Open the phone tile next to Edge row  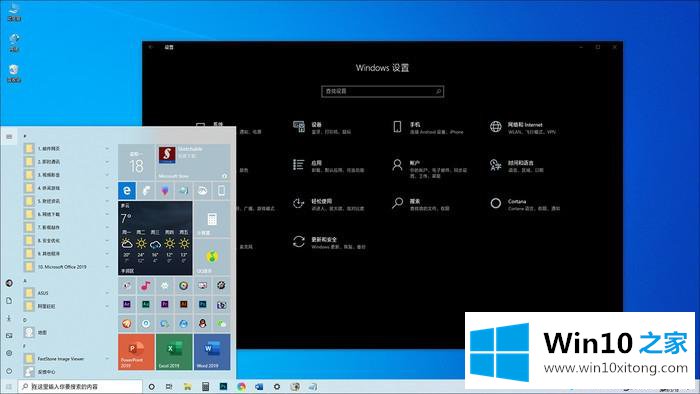[x=221, y=191]
